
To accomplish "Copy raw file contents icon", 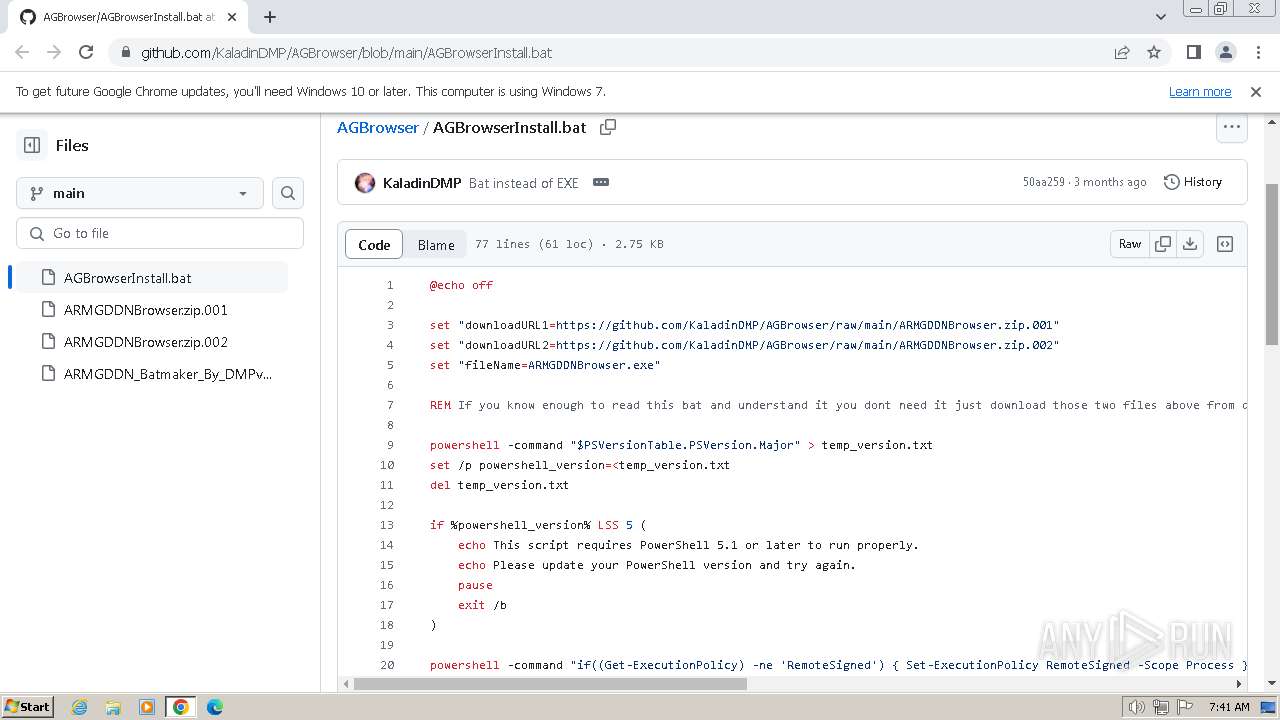I will pyautogui.click(x=1162, y=244).
